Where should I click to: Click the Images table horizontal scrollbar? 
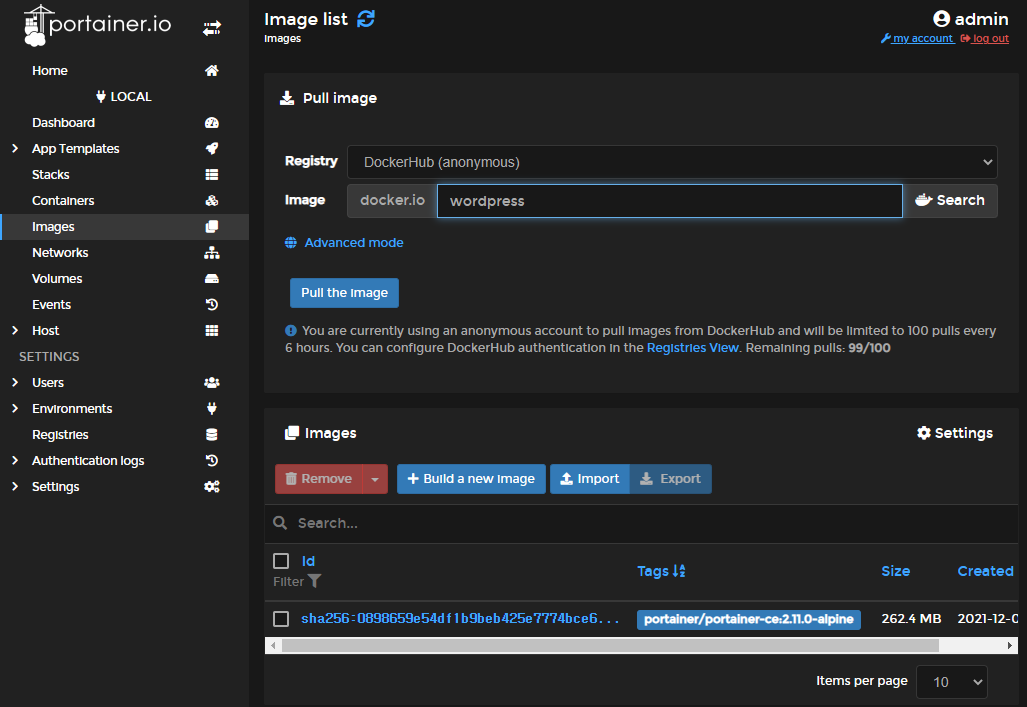(x=610, y=645)
